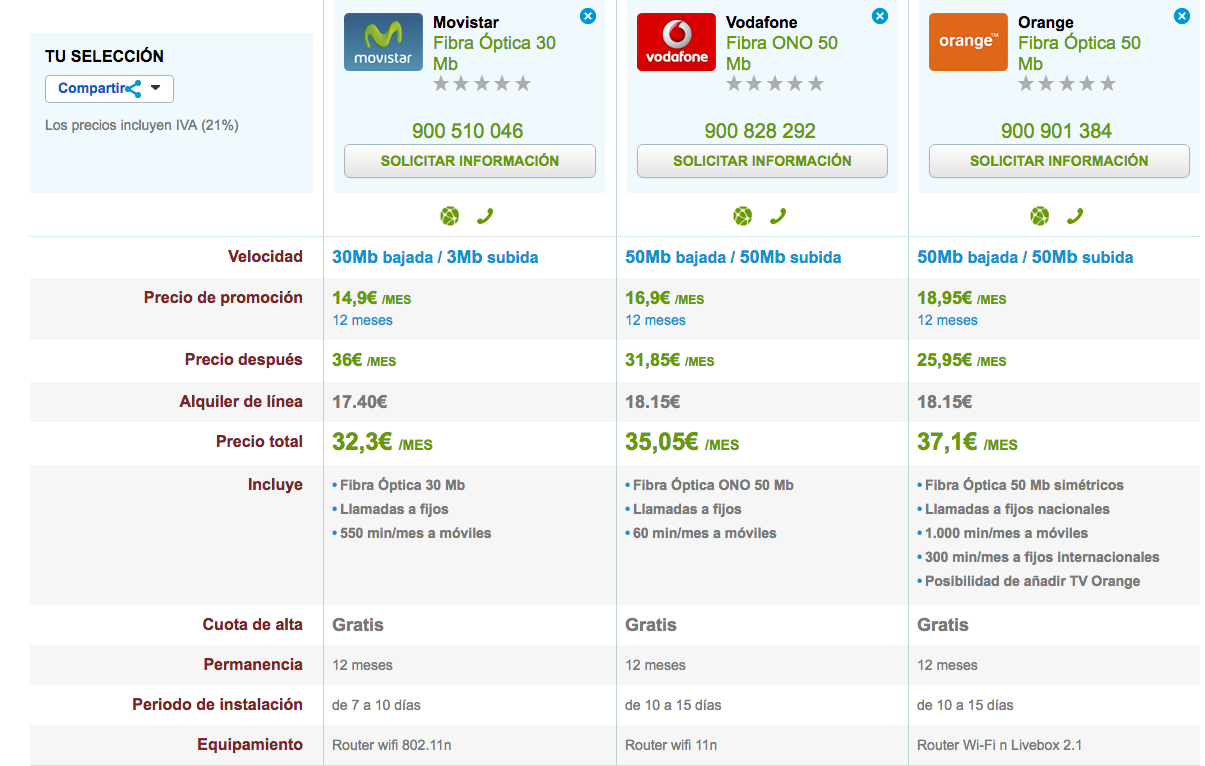Click '550 min/mes a móviles' item

415,533
